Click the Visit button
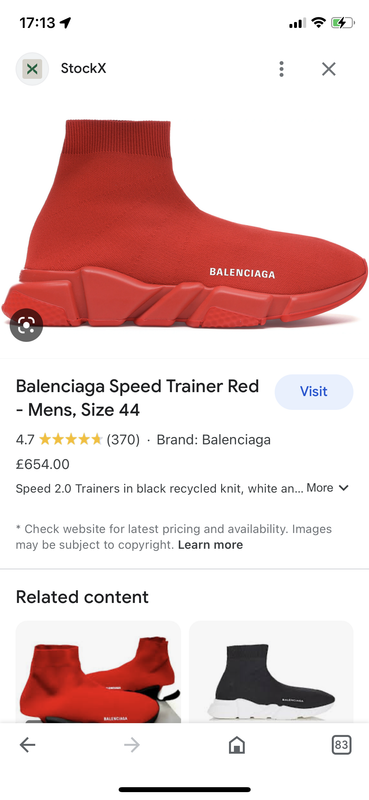The width and height of the screenshot is (369, 800). [x=314, y=391]
